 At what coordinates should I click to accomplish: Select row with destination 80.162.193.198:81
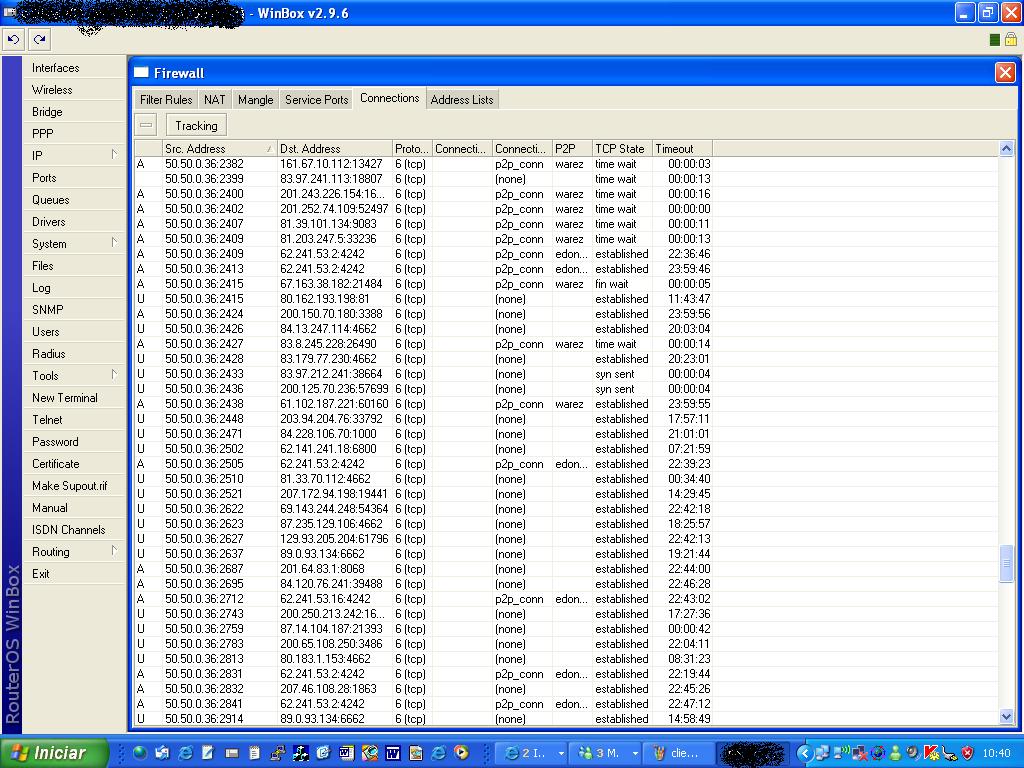(567, 299)
